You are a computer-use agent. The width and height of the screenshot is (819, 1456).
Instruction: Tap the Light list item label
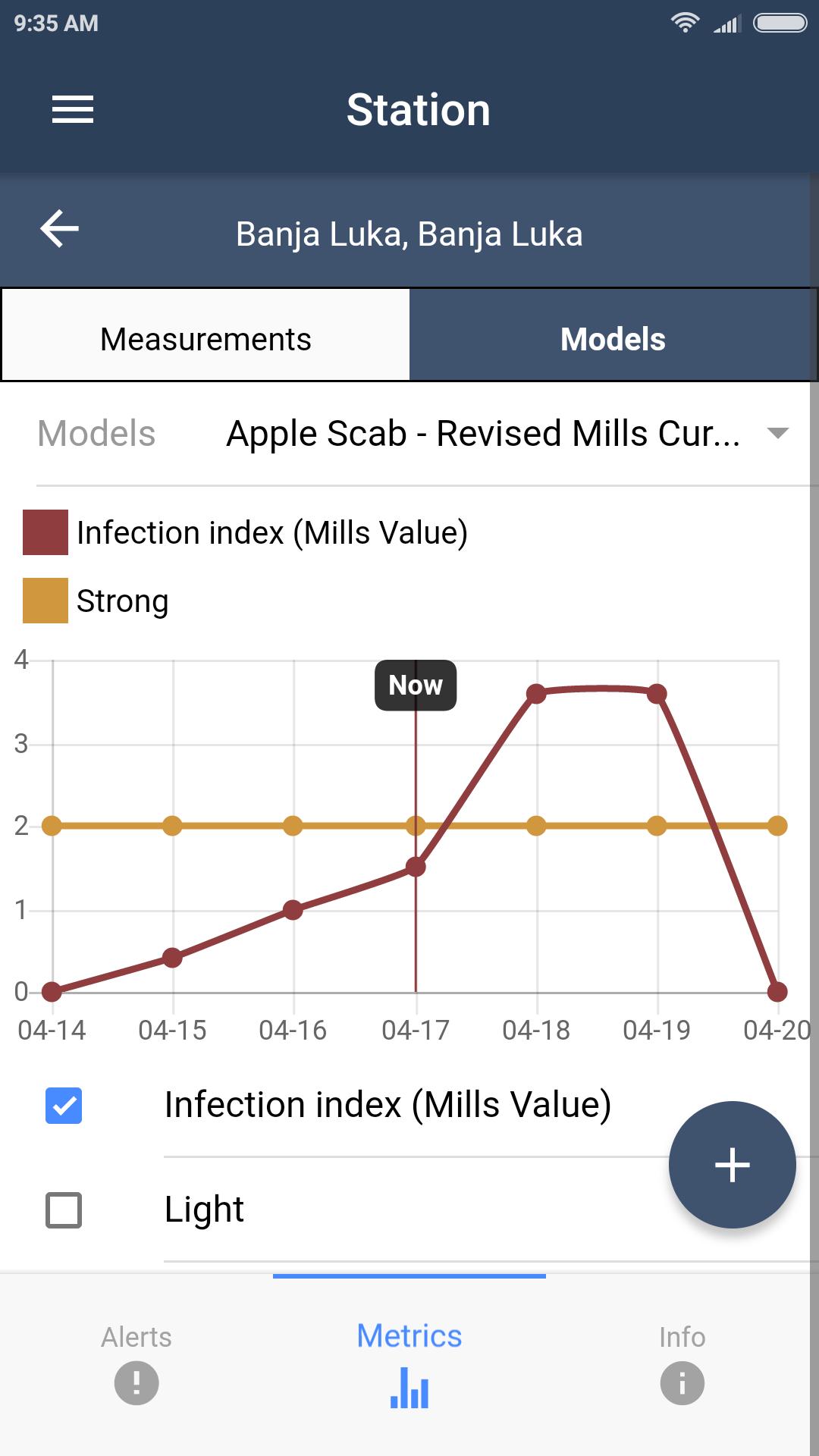(x=204, y=1210)
